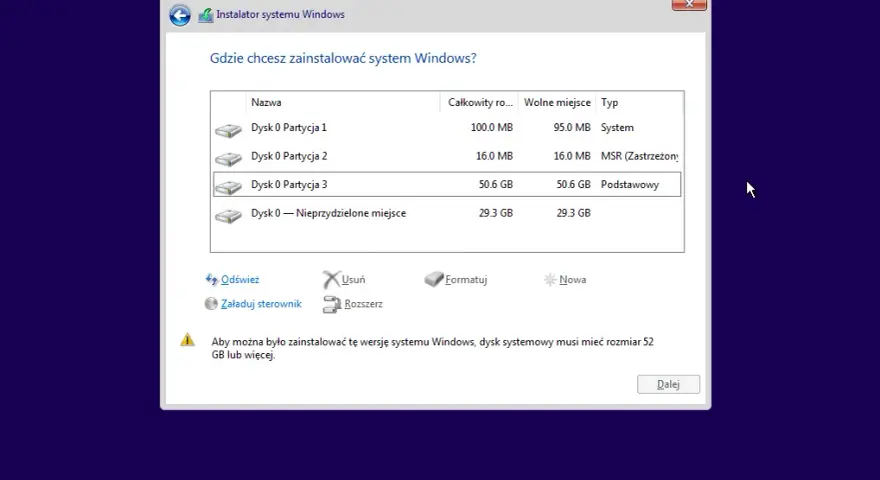Click the 100.0 MB total size cell
Image resolution: width=880 pixels, height=480 pixels.
click(x=492, y=128)
